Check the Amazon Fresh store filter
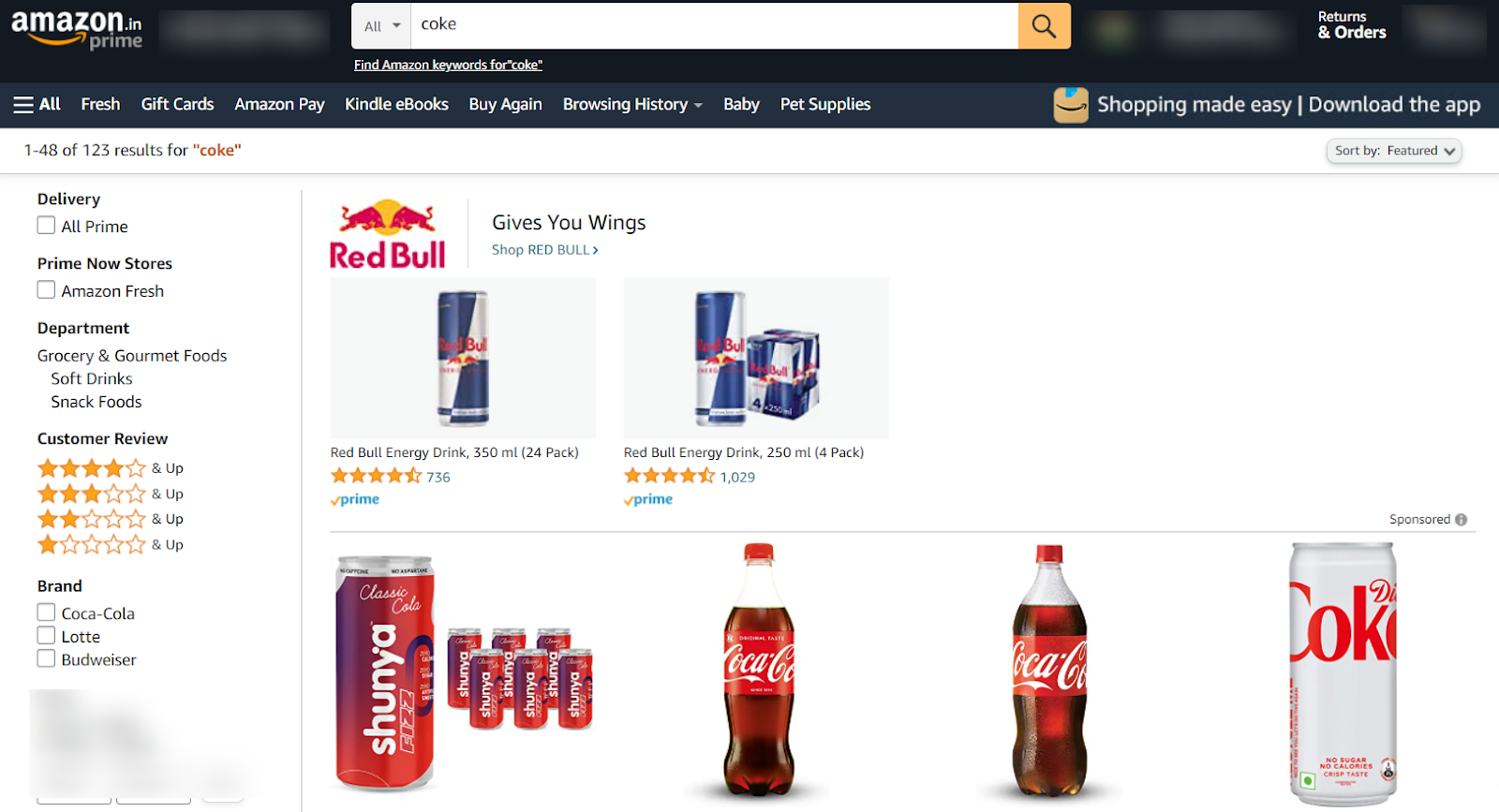1499x812 pixels. tap(46, 290)
